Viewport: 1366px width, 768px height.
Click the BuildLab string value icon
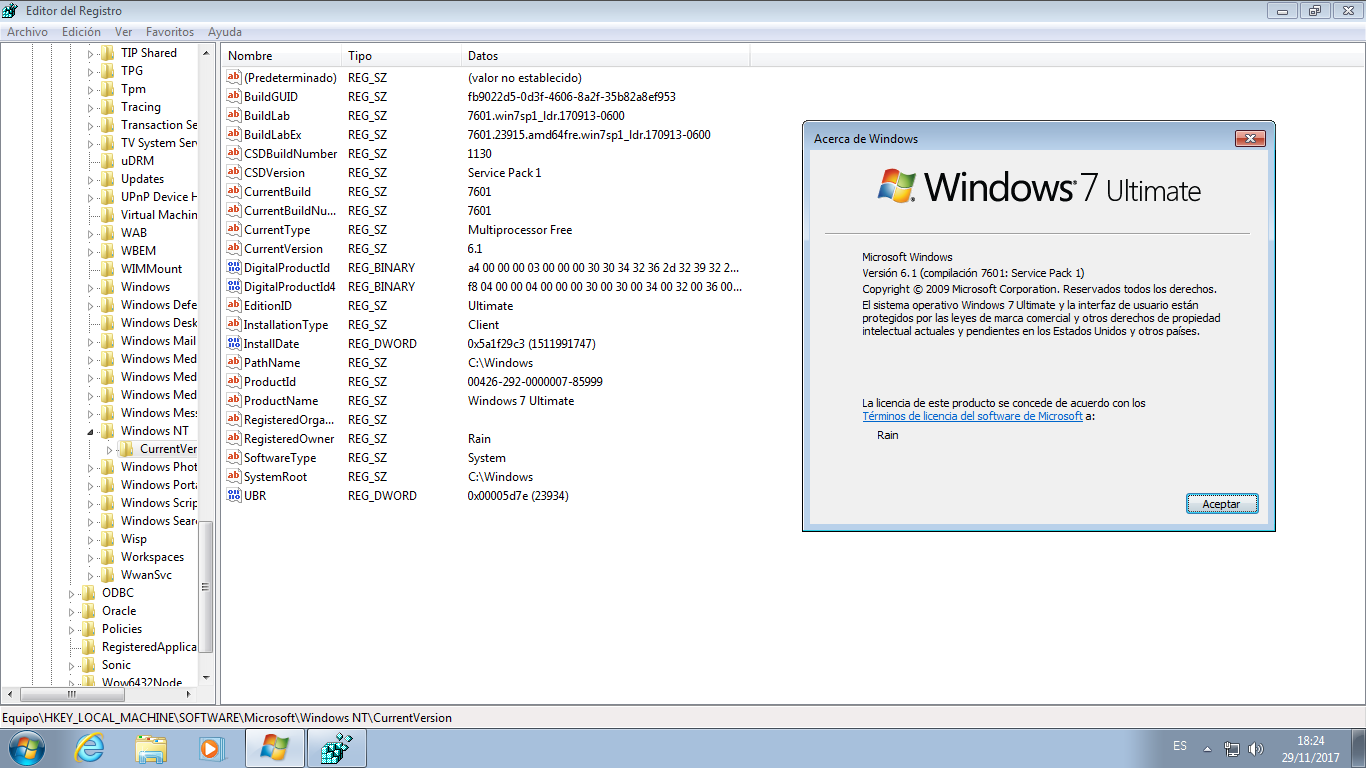coord(234,116)
